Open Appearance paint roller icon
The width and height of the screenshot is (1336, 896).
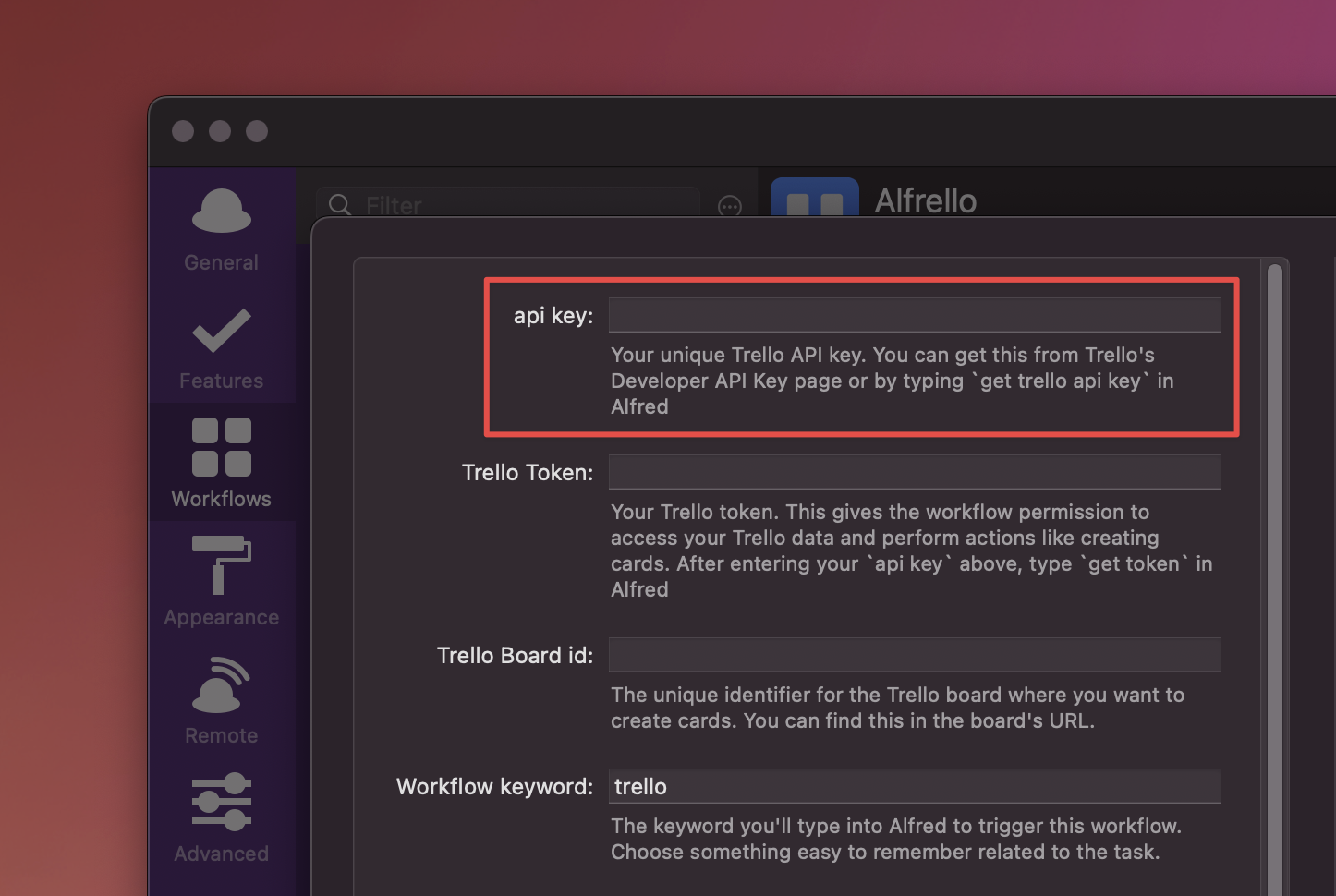[221, 564]
